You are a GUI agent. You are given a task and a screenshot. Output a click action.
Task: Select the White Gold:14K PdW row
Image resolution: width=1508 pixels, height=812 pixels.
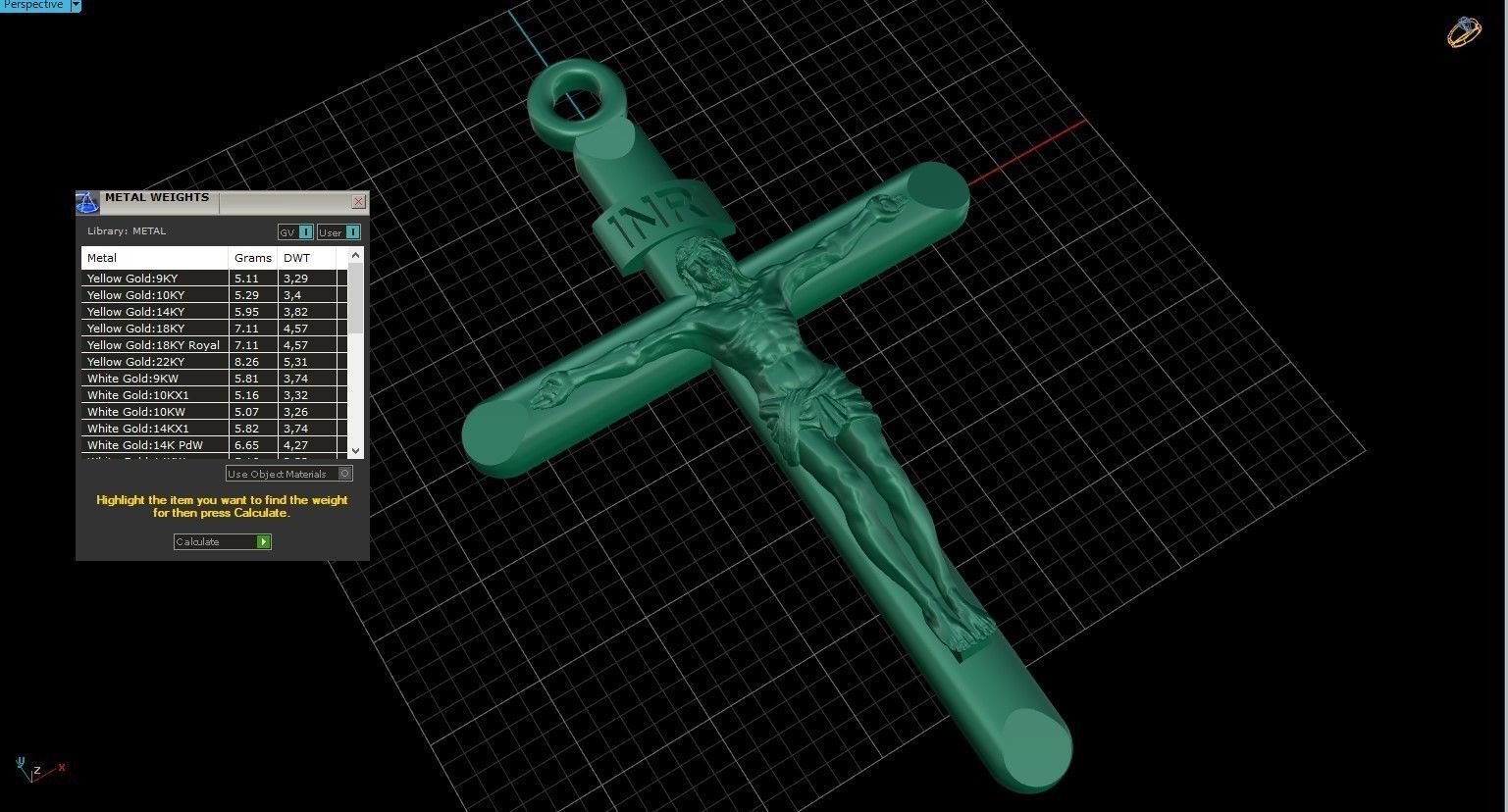pos(214,445)
